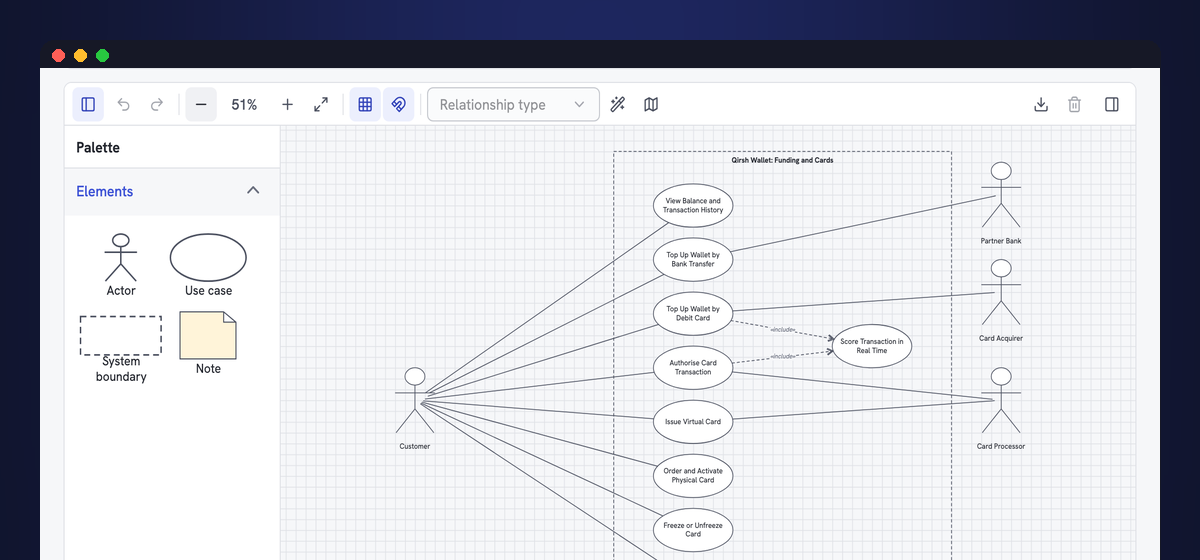Select the Actor palette element
The width and height of the screenshot is (1200, 560).
(x=121, y=265)
